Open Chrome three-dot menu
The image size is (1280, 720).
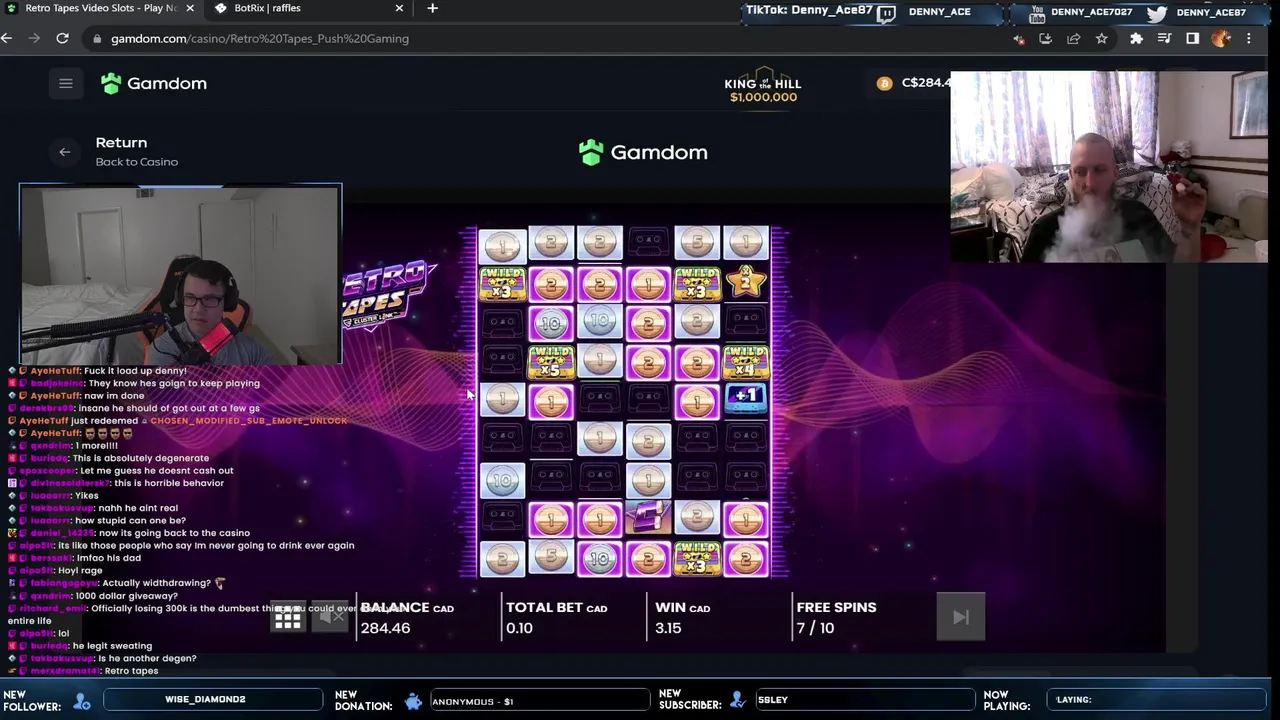[1248, 38]
